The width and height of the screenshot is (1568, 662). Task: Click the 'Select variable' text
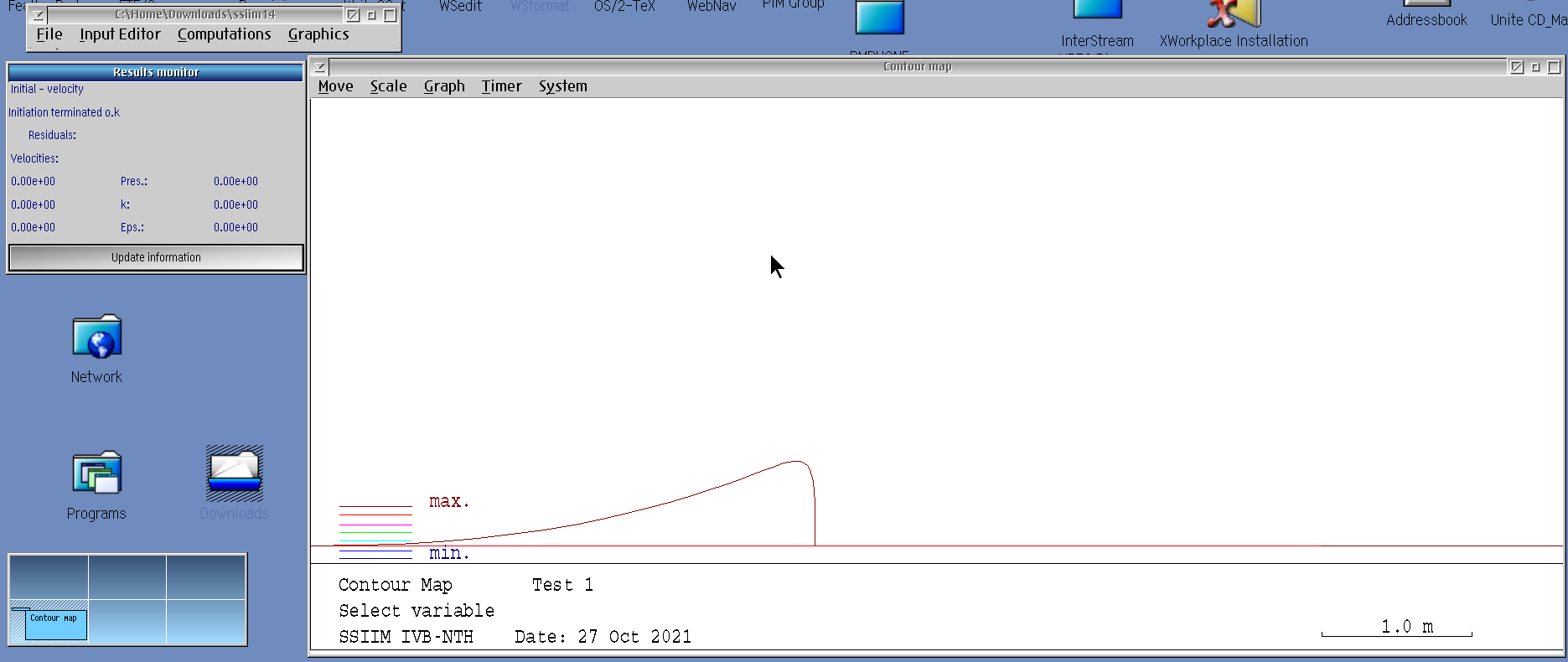point(417,611)
